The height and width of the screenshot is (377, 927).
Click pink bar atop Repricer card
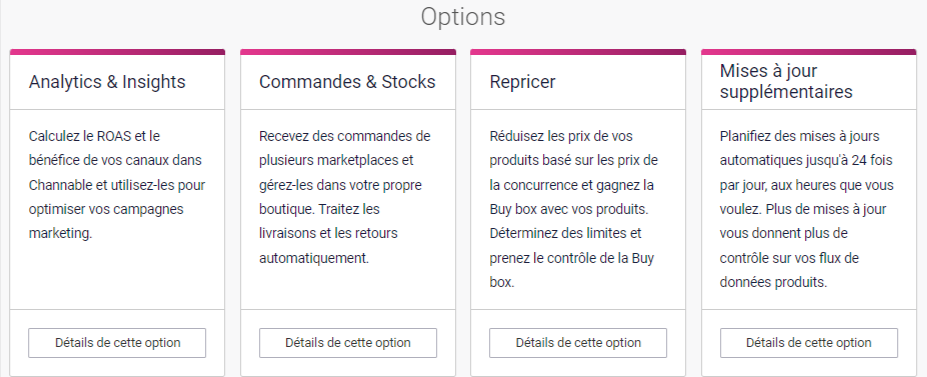point(578,52)
